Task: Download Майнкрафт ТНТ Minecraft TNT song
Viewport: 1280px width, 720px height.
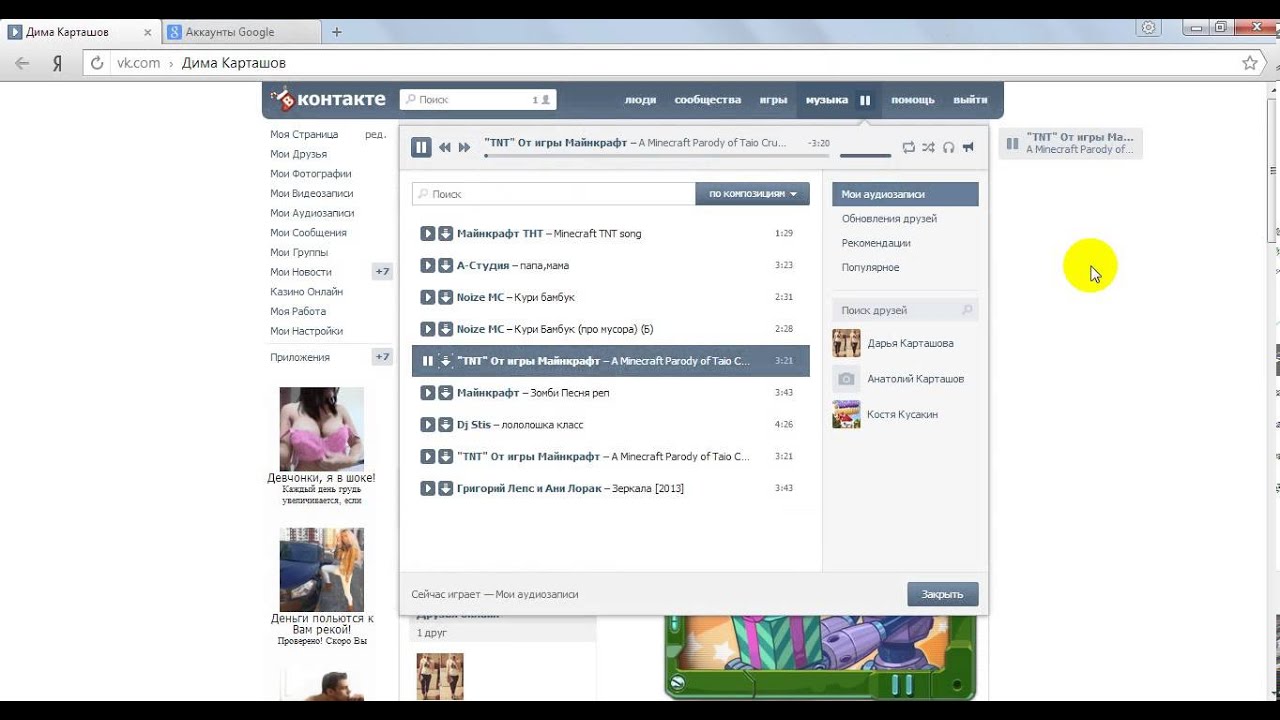Action: click(x=446, y=233)
